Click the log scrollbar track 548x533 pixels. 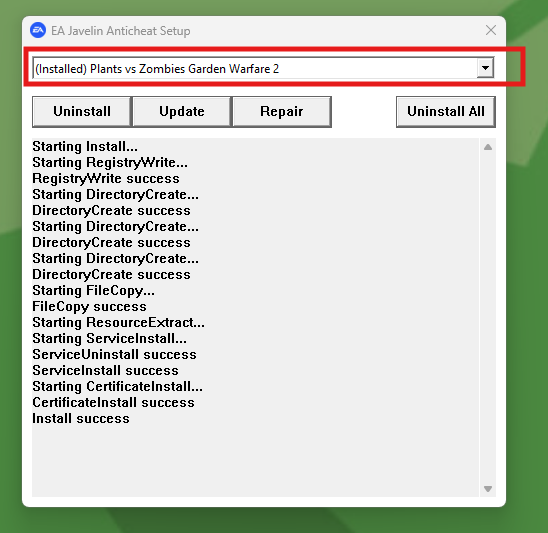[x=488, y=318]
